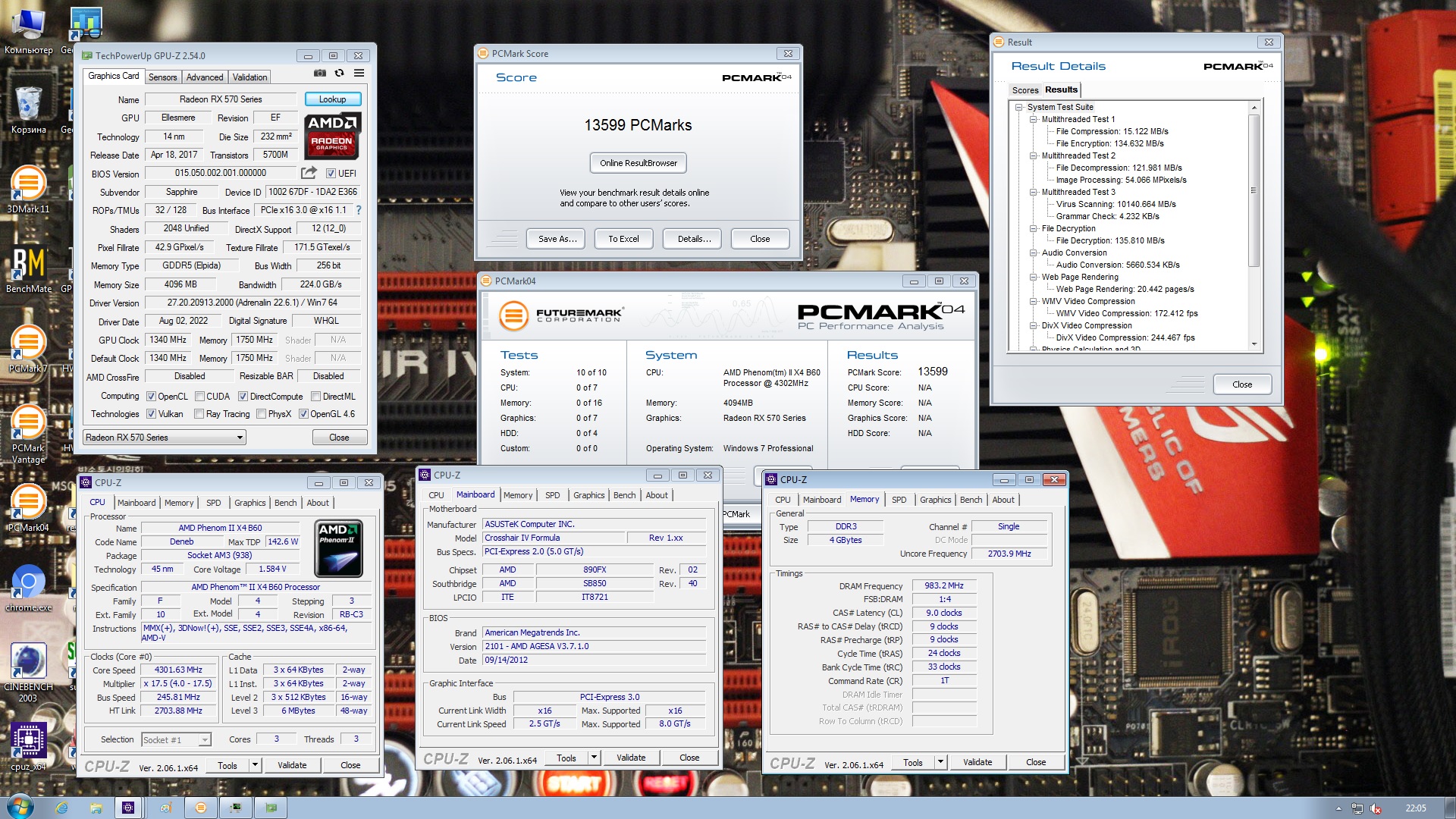Open Tools dropdown arrow in CPU-Z Mainboard window
This screenshot has width=1456, height=819.
click(x=594, y=758)
